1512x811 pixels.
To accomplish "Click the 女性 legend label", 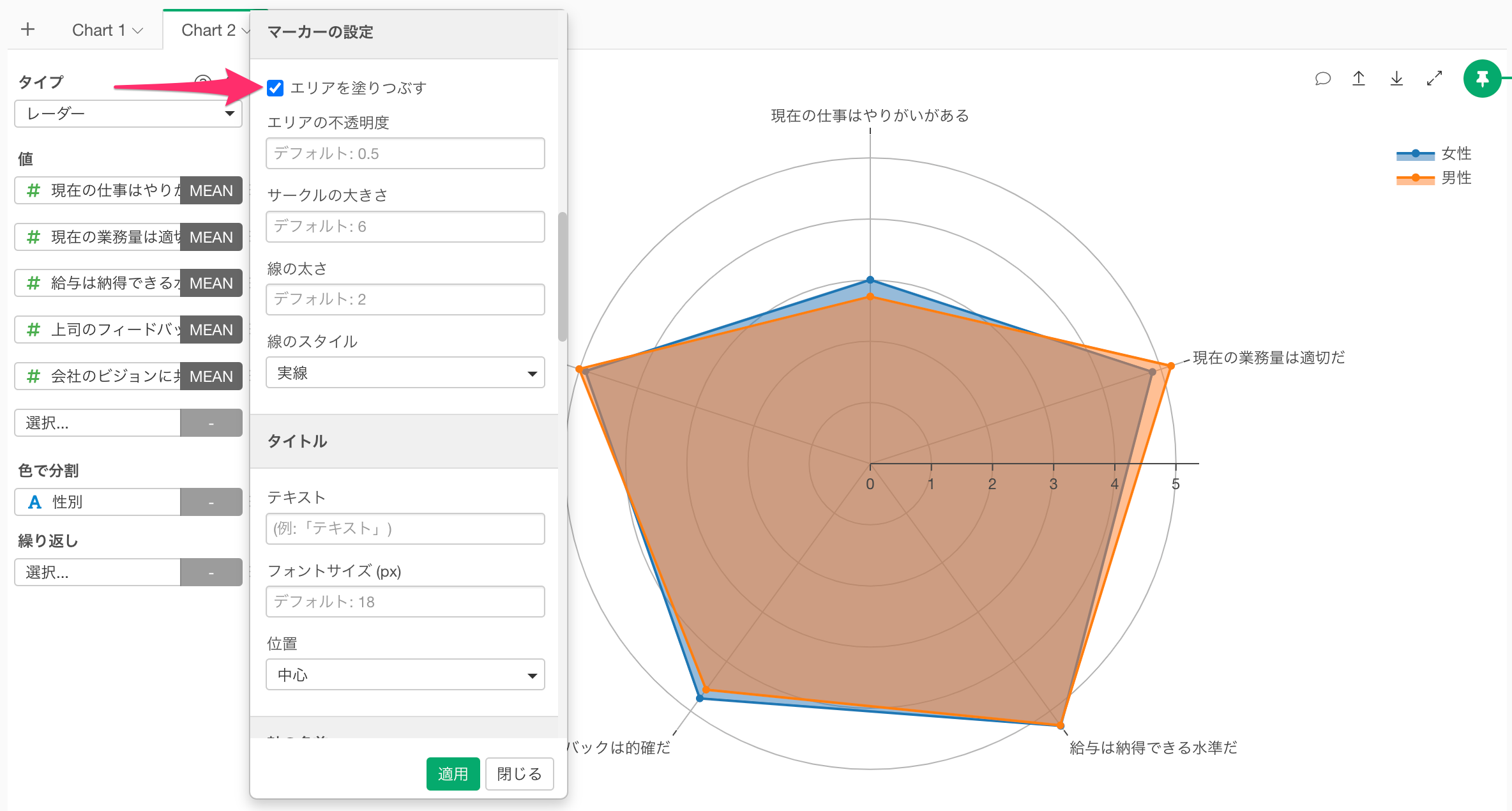I will click(x=1456, y=153).
